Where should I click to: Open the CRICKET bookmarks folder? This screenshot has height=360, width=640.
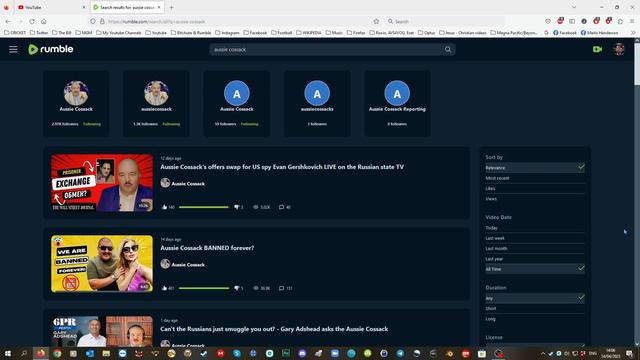[x=15, y=33]
